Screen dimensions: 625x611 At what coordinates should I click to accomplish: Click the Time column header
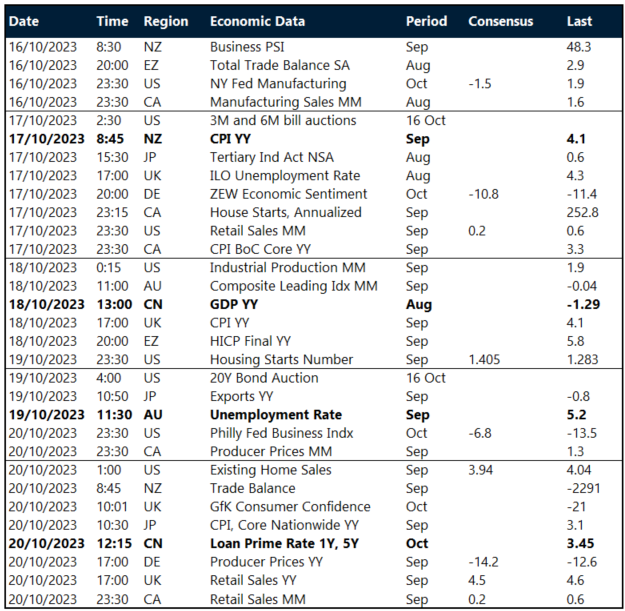(x=112, y=21)
